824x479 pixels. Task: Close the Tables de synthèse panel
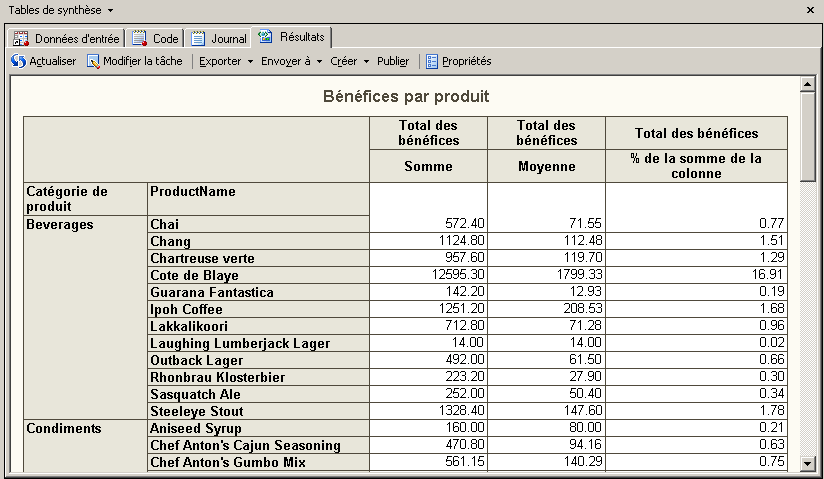[809, 9]
